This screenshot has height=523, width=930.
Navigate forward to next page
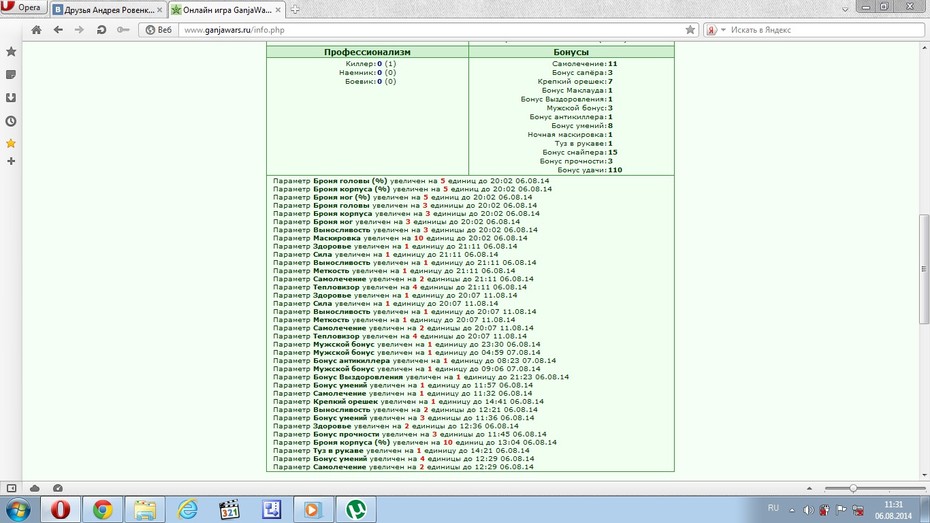79,30
